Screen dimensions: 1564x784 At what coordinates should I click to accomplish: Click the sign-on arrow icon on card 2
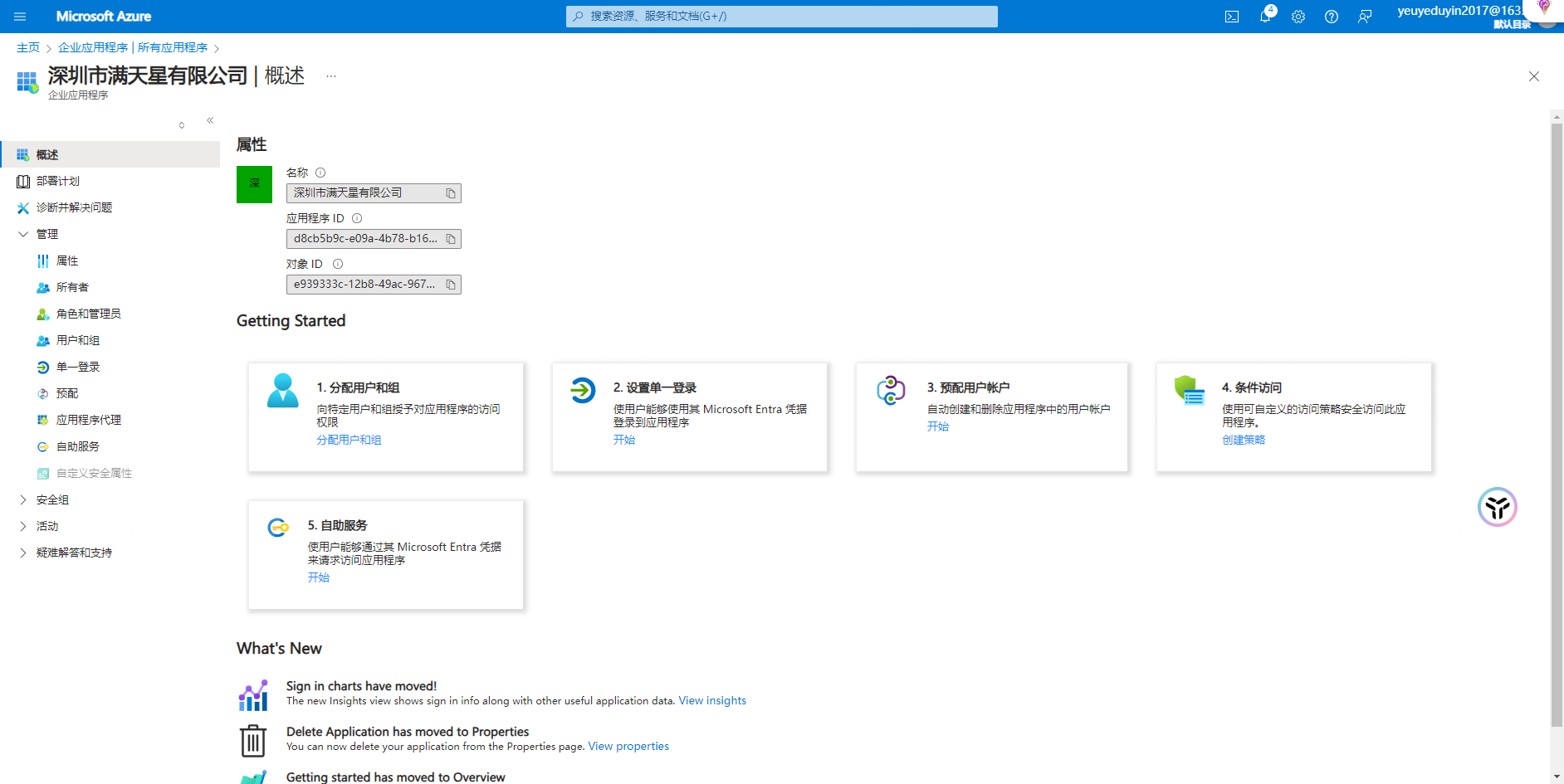tap(583, 389)
